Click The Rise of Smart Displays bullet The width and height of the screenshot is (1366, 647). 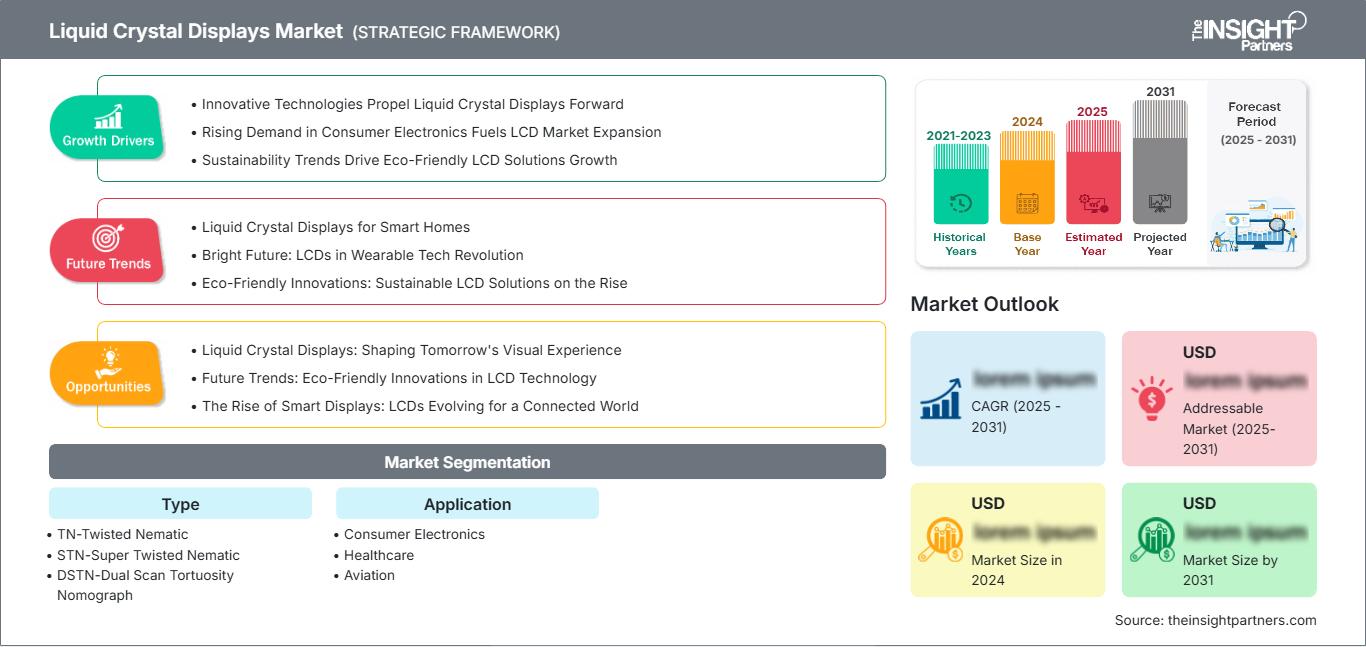[x=420, y=406]
